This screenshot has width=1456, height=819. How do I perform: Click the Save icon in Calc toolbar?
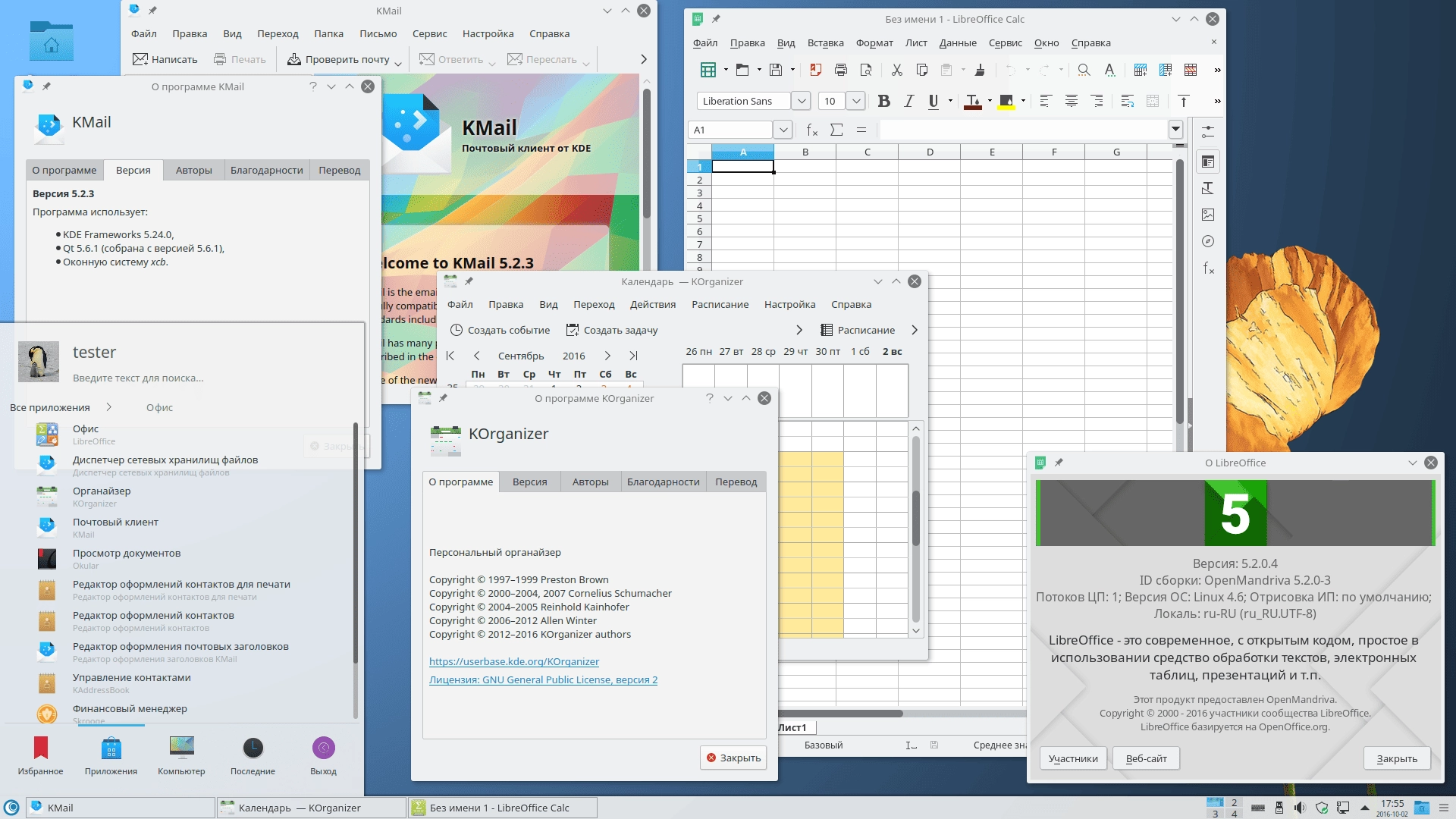(775, 70)
